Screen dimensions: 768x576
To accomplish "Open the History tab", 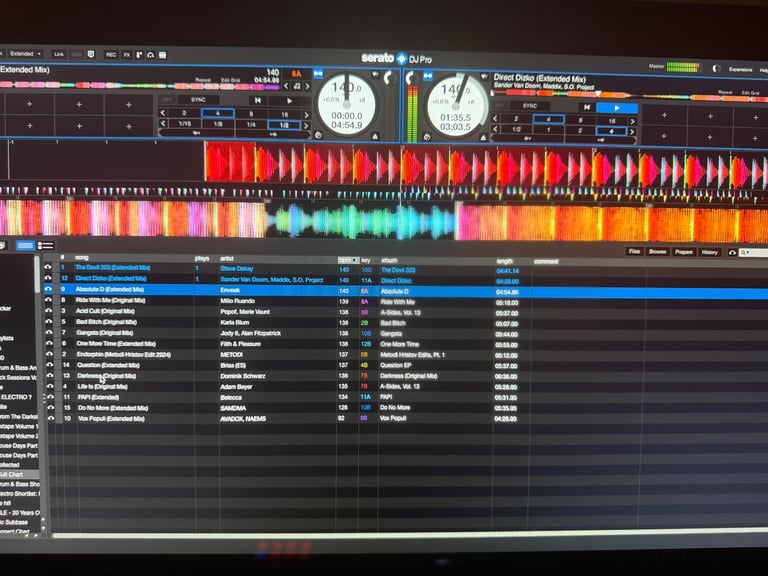I will click(x=709, y=253).
